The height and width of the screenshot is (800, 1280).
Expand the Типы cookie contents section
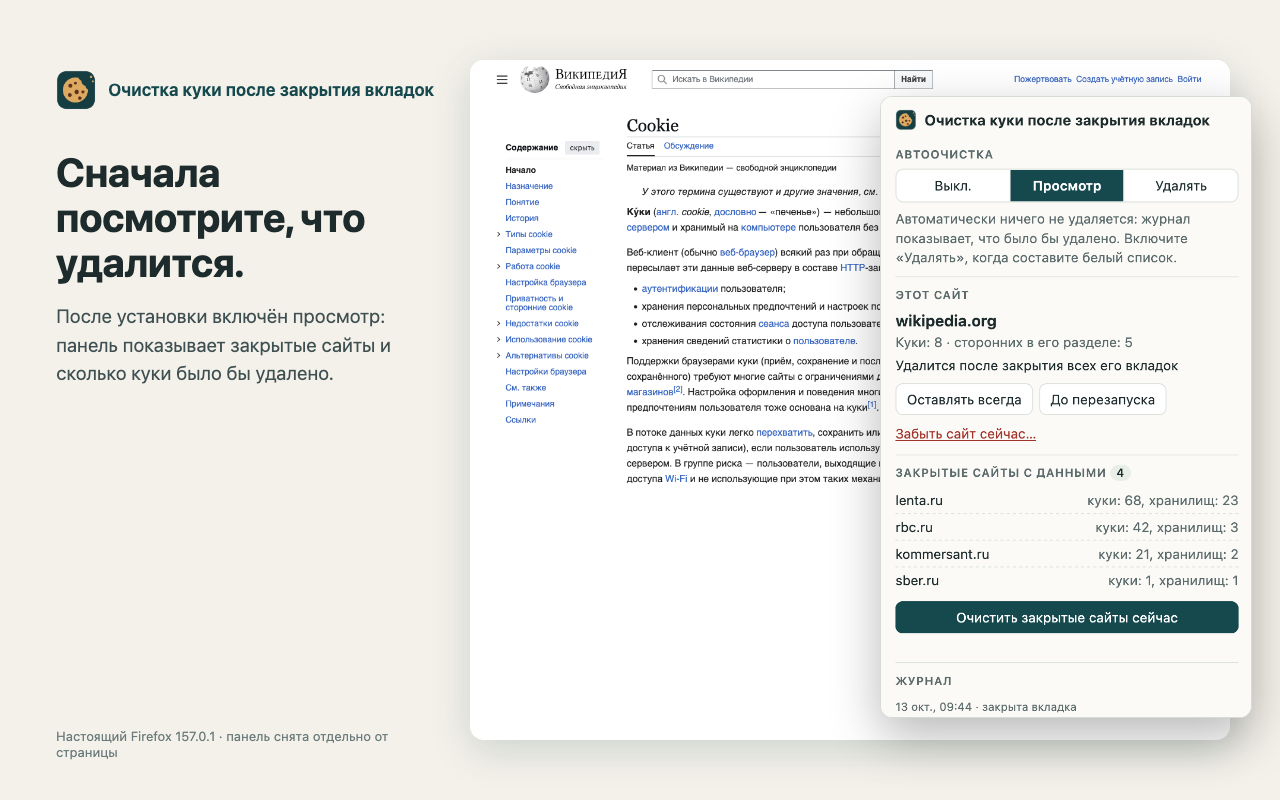pyautogui.click(x=498, y=234)
